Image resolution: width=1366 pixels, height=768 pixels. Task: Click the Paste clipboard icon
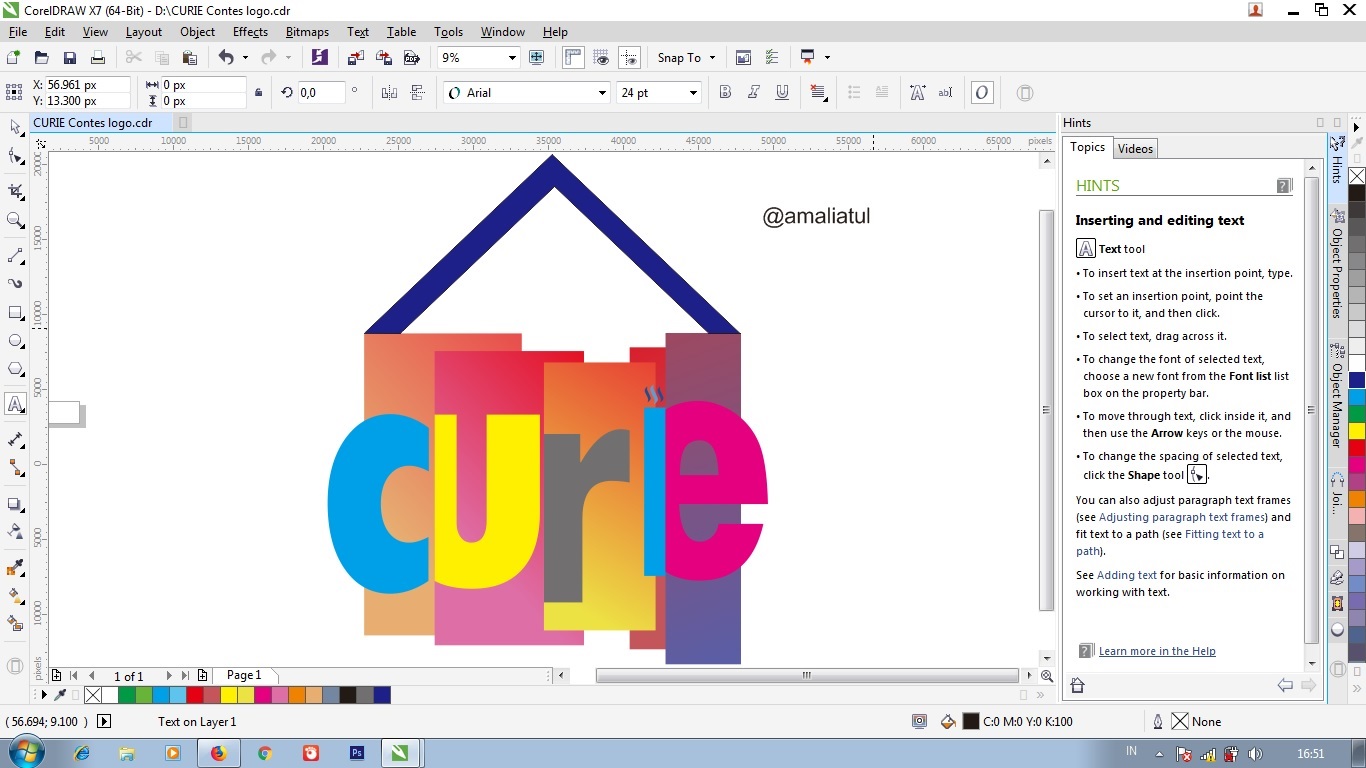click(189, 58)
